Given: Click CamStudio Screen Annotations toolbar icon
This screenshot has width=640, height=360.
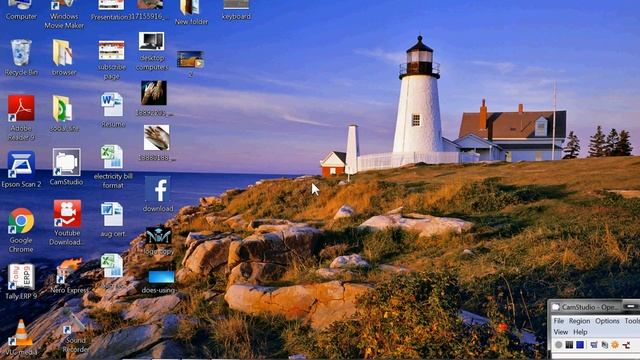Looking at the screenshot, I should click(x=604, y=345).
